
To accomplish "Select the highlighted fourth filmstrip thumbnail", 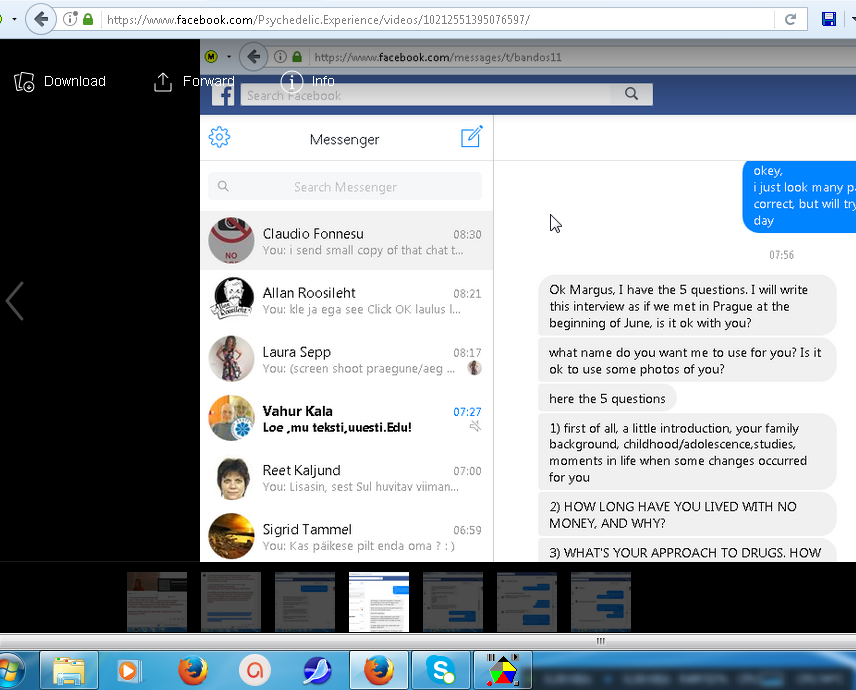I will coord(379,602).
